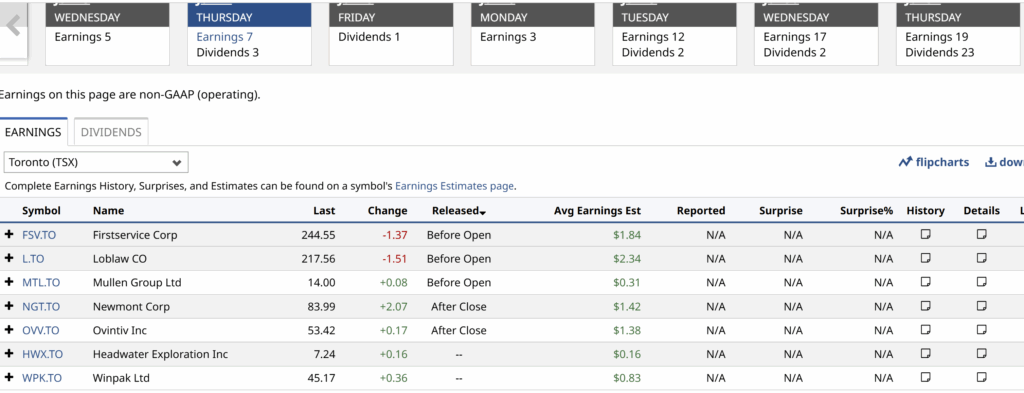The image size is (1024, 393).
Task: Open the History icon for Newmont Corp
Action: [x=925, y=306]
